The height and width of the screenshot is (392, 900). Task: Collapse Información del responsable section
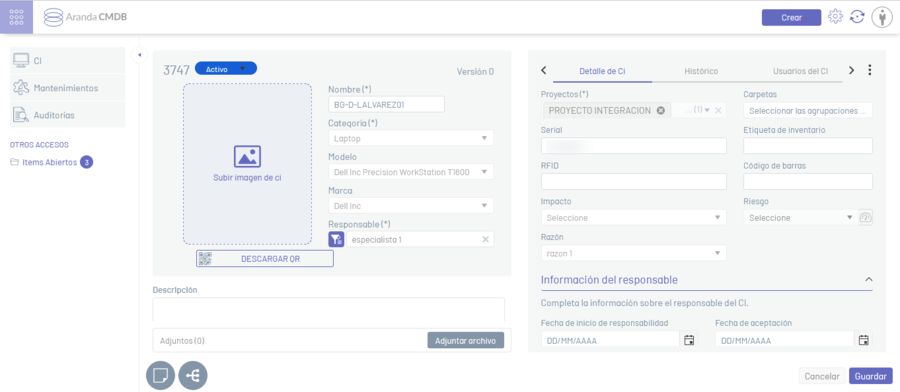868,280
